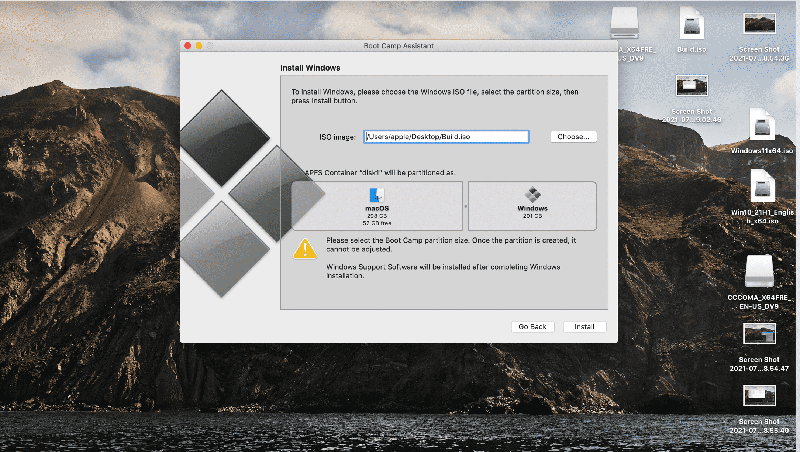Click the Choose... button for ISO image
The image size is (800, 452).
[x=573, y=136]
